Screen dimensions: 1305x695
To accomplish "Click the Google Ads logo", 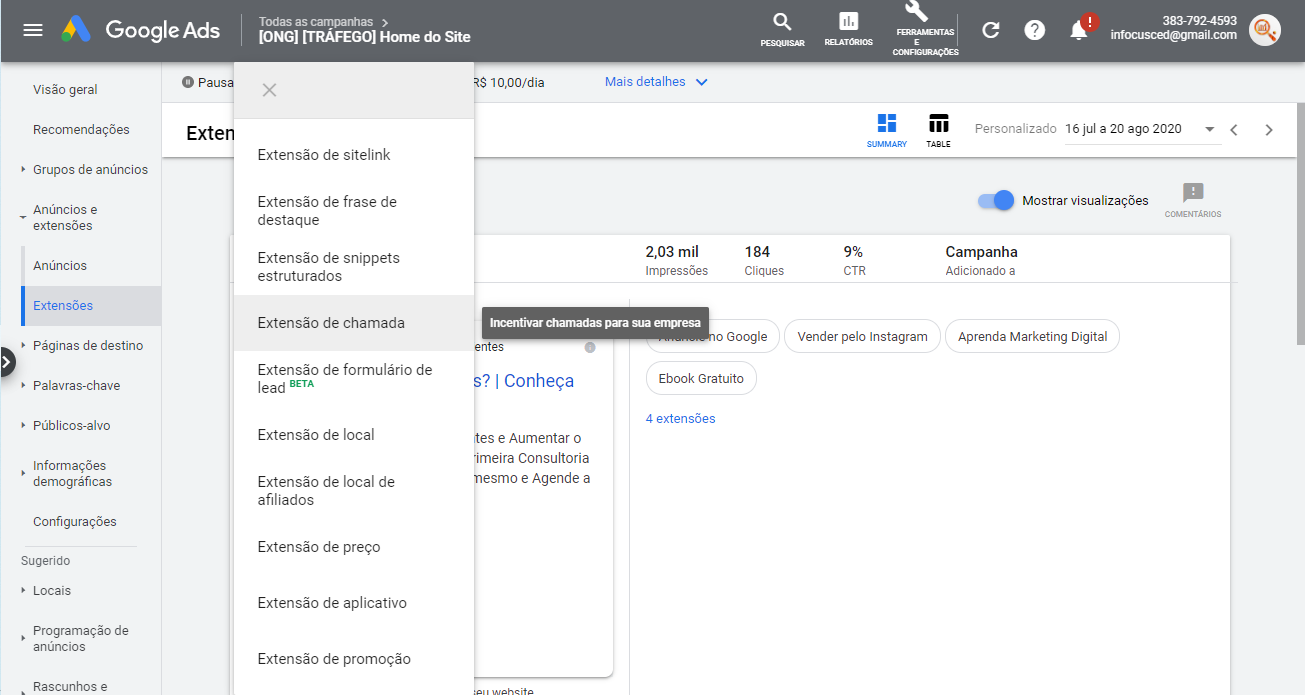I will (x=140, y=30).
